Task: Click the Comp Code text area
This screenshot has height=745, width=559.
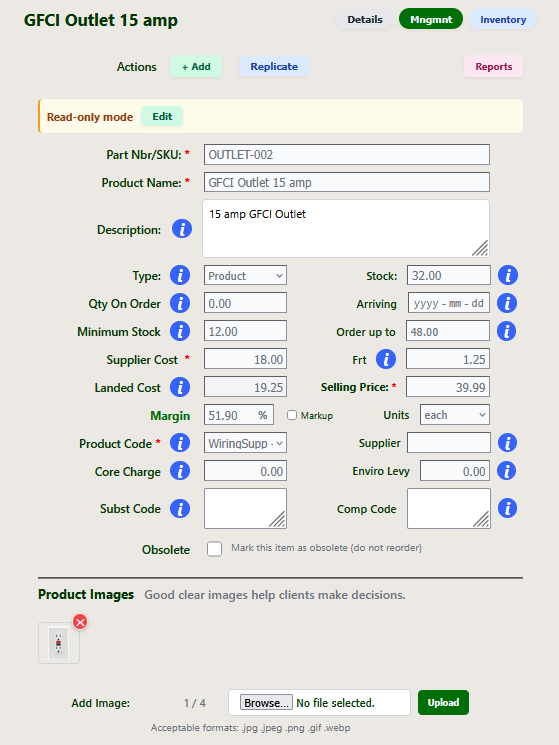Action: coord(449,508)
